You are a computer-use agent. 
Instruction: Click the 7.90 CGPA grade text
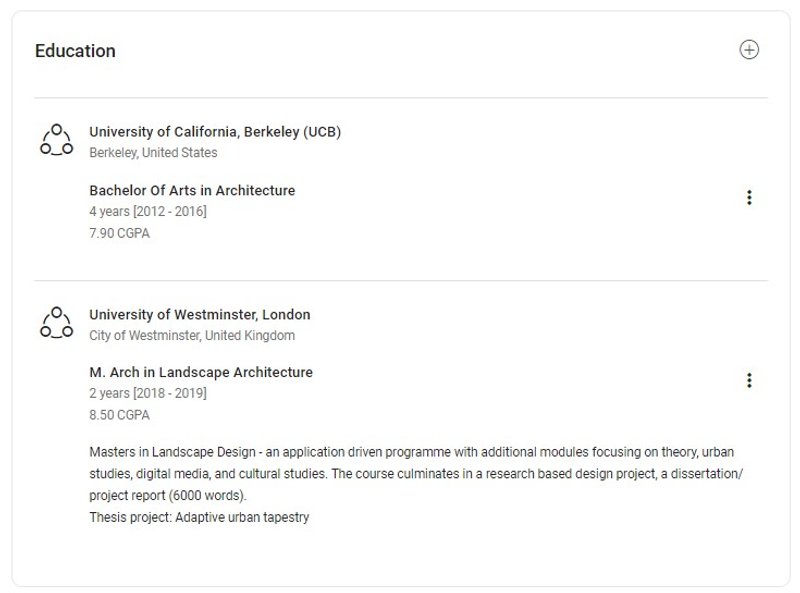point(119,233)
